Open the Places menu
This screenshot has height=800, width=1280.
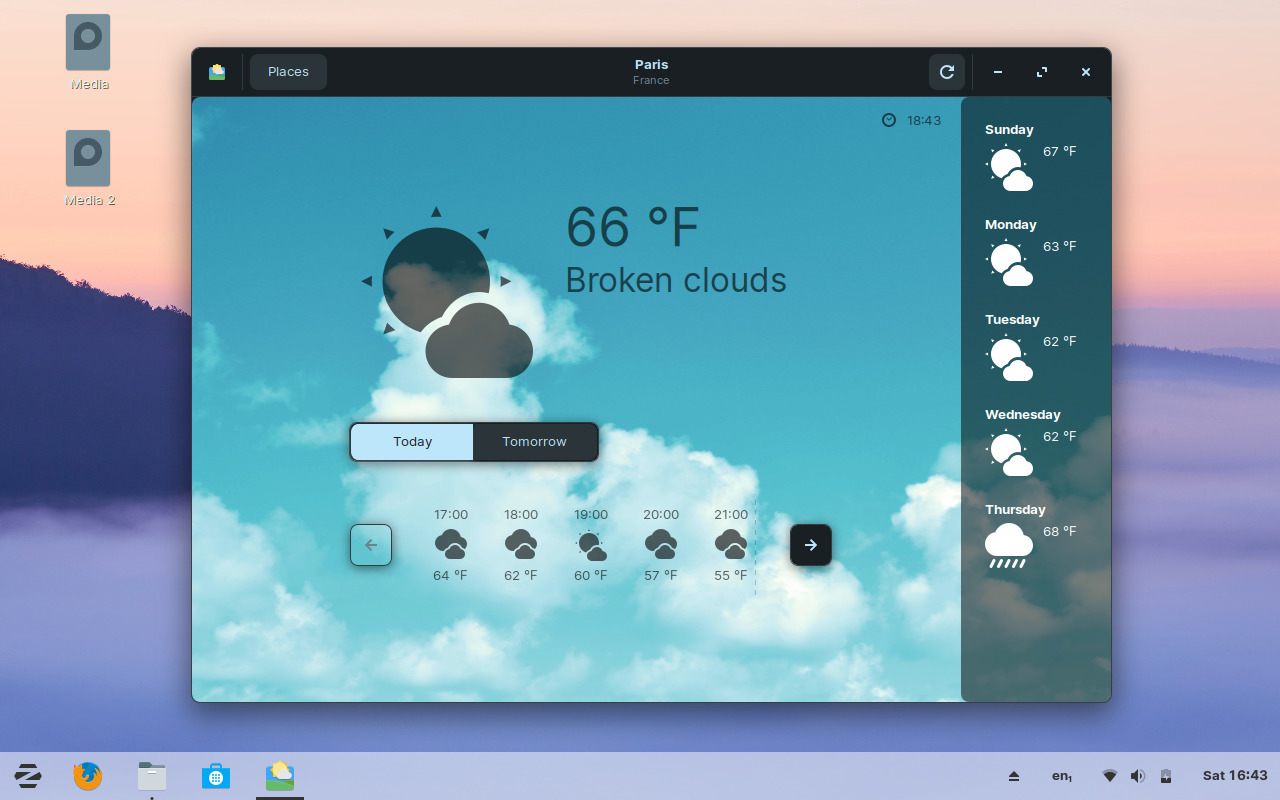(288, 72)
